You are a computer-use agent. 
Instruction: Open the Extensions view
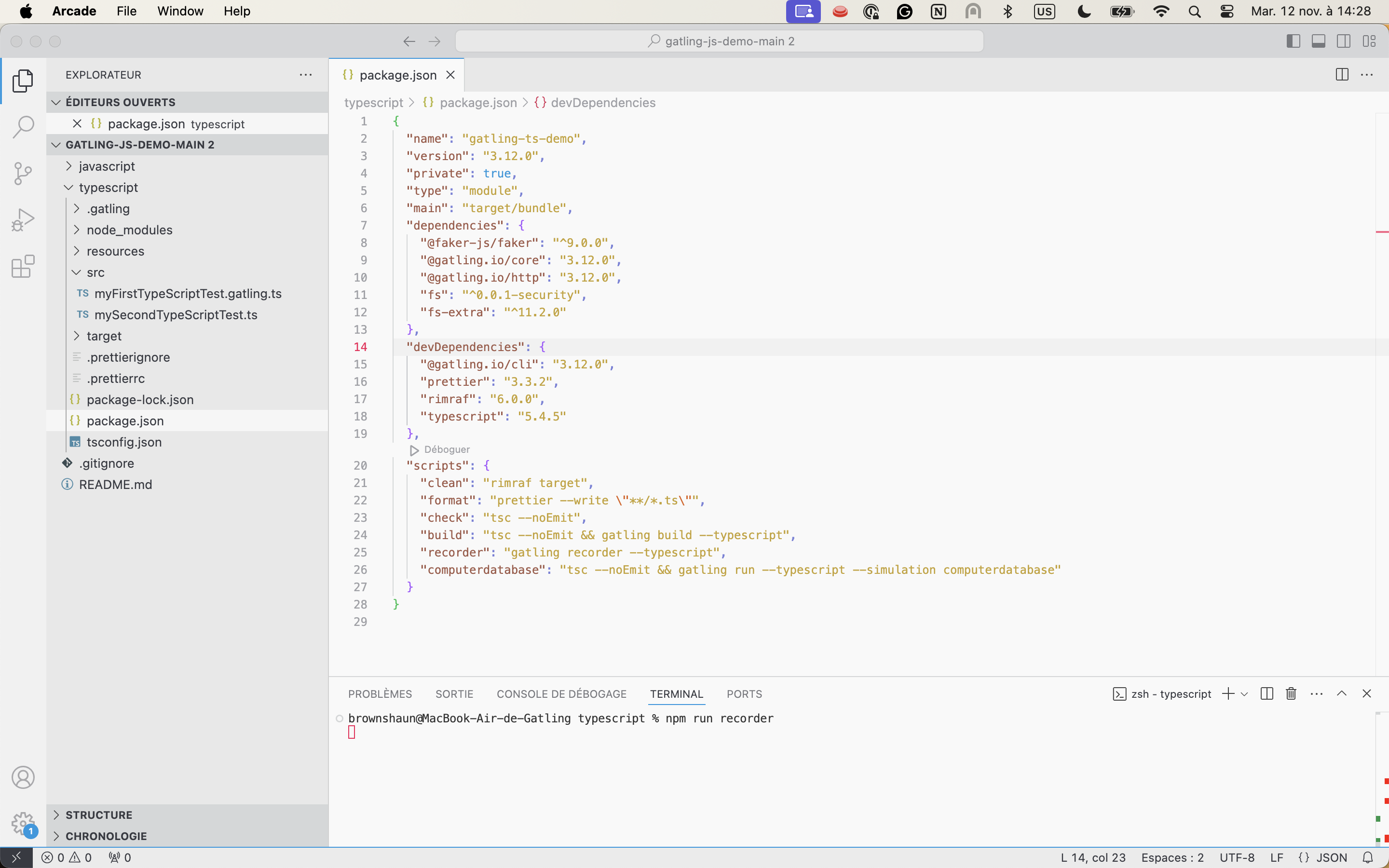coord(23,266)
